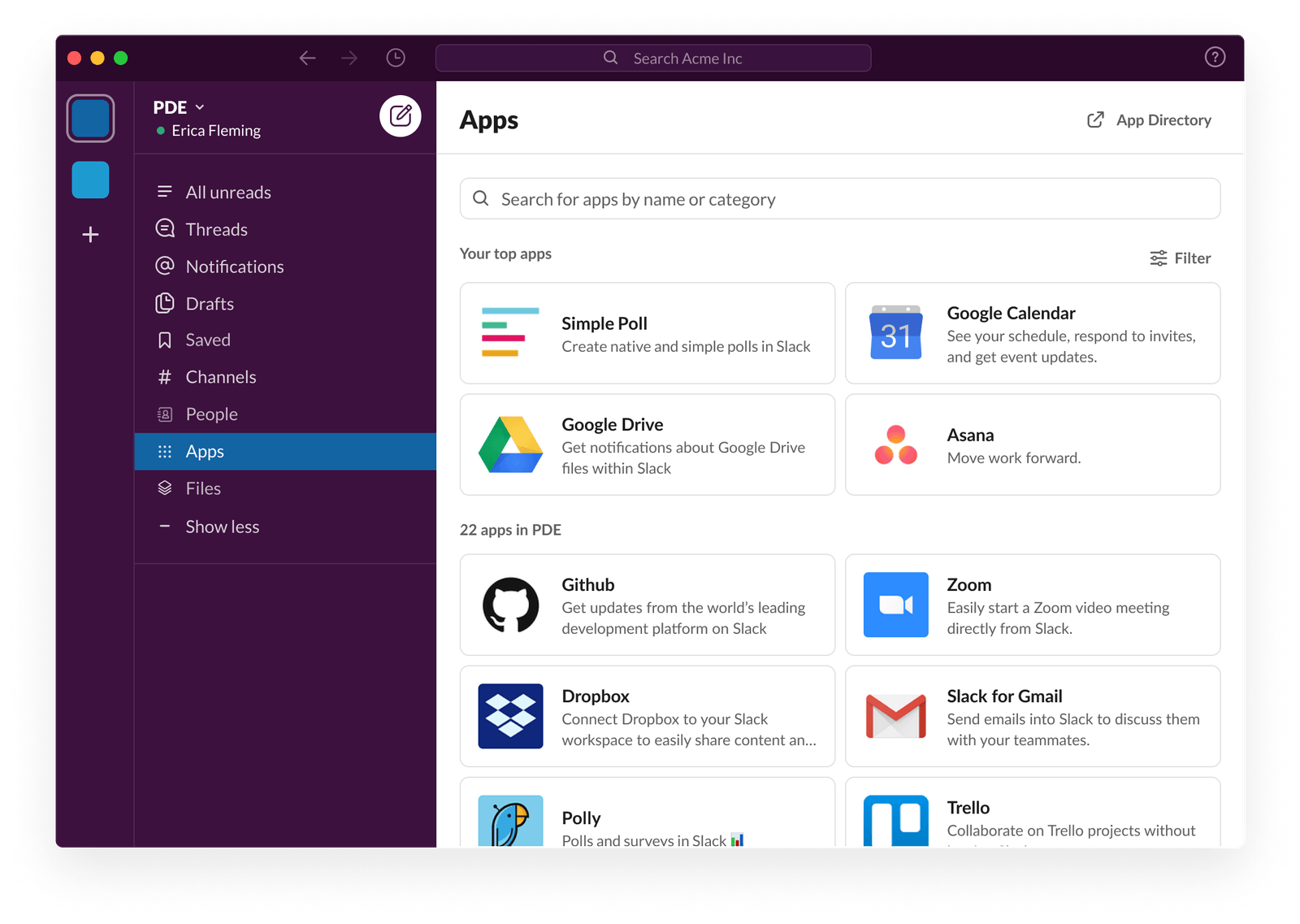Click the Files sidebar icon
Image resolution: width=1300 pixels, height=924 pixels.
tap(163, 488)
